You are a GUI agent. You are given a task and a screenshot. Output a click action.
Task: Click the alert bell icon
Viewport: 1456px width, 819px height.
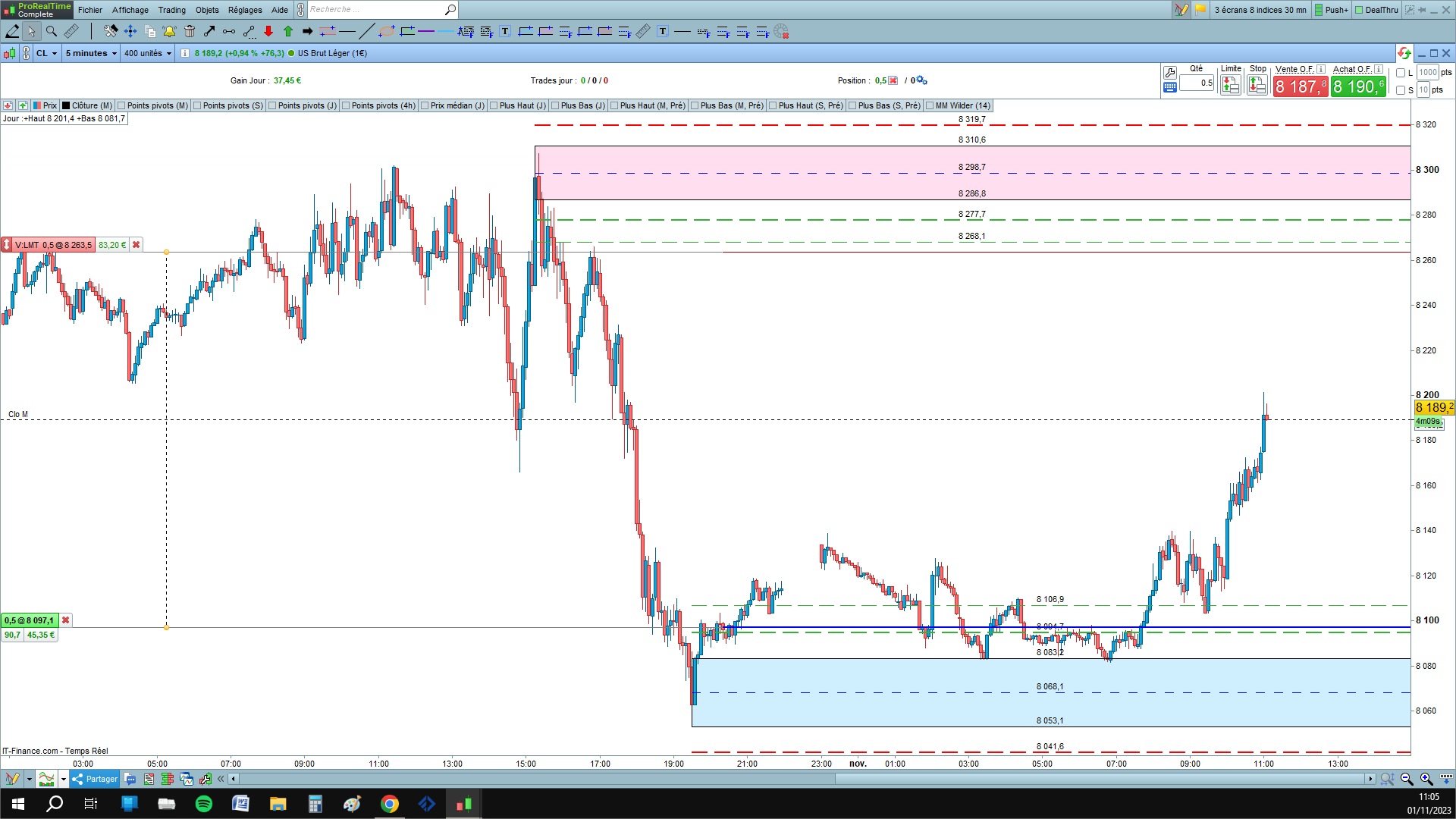(169, 31)
